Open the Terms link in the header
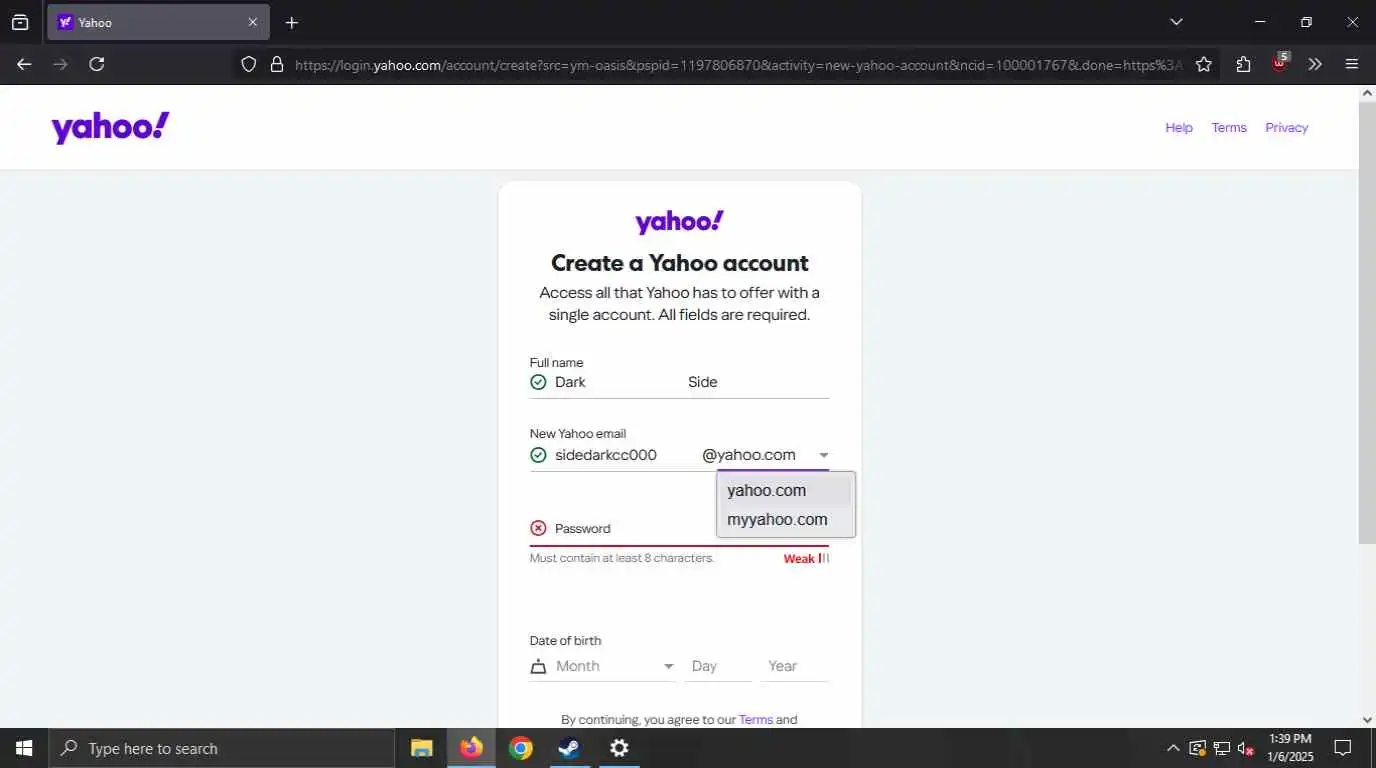The width and height of the screenshot is (1376, 768). 1229,127
